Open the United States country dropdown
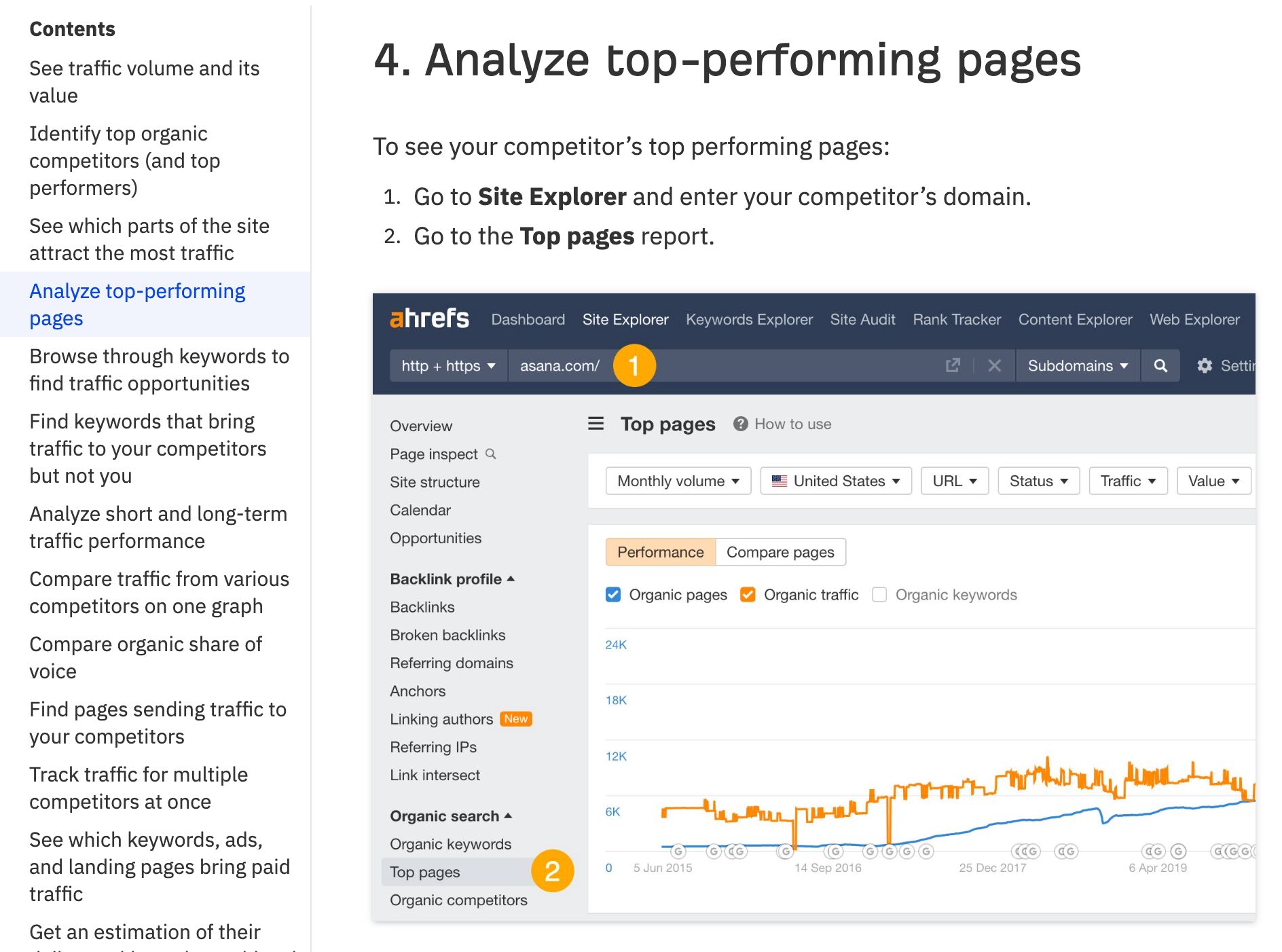 click(x=836, y=481)
